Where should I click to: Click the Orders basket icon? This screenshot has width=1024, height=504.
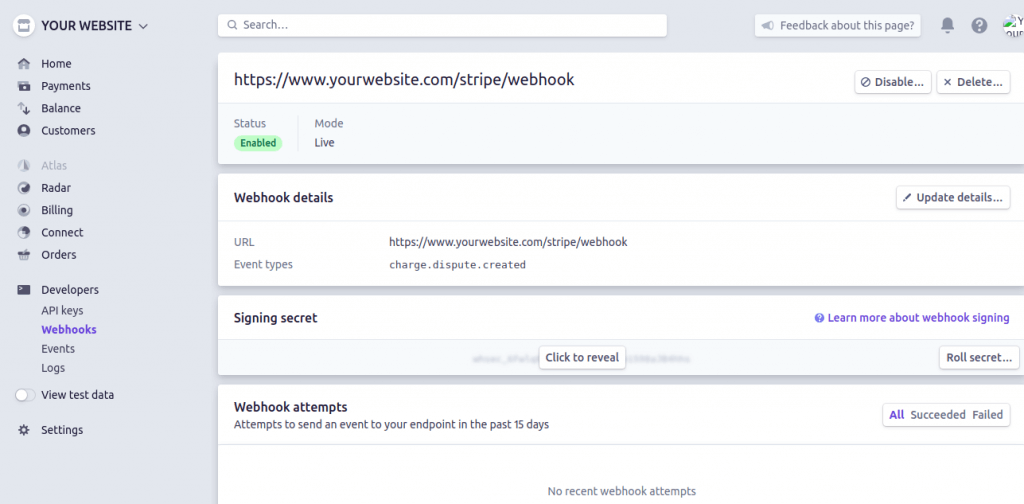[24, 255]
